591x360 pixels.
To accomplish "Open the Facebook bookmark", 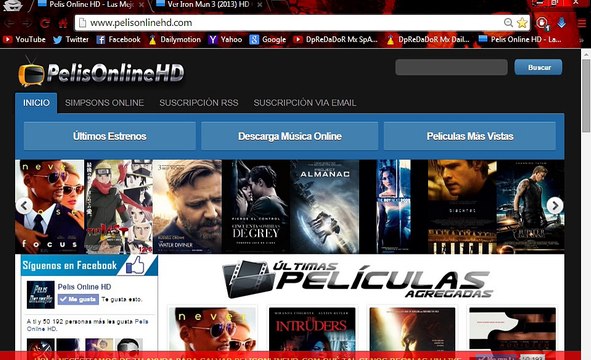I will point(118,39).
